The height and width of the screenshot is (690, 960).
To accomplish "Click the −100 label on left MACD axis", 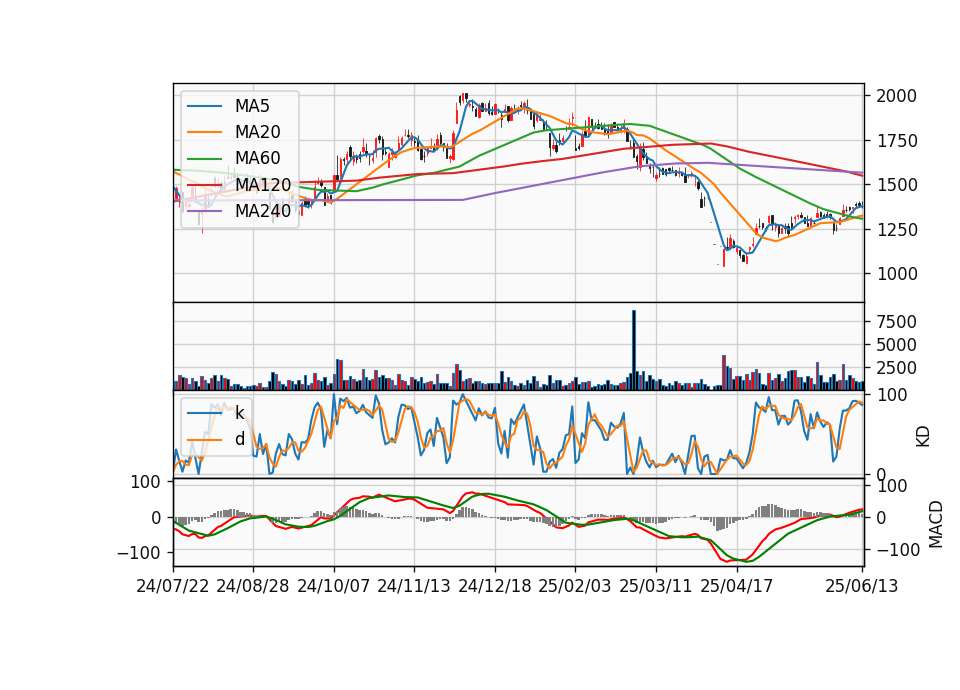I will [137, 553].
